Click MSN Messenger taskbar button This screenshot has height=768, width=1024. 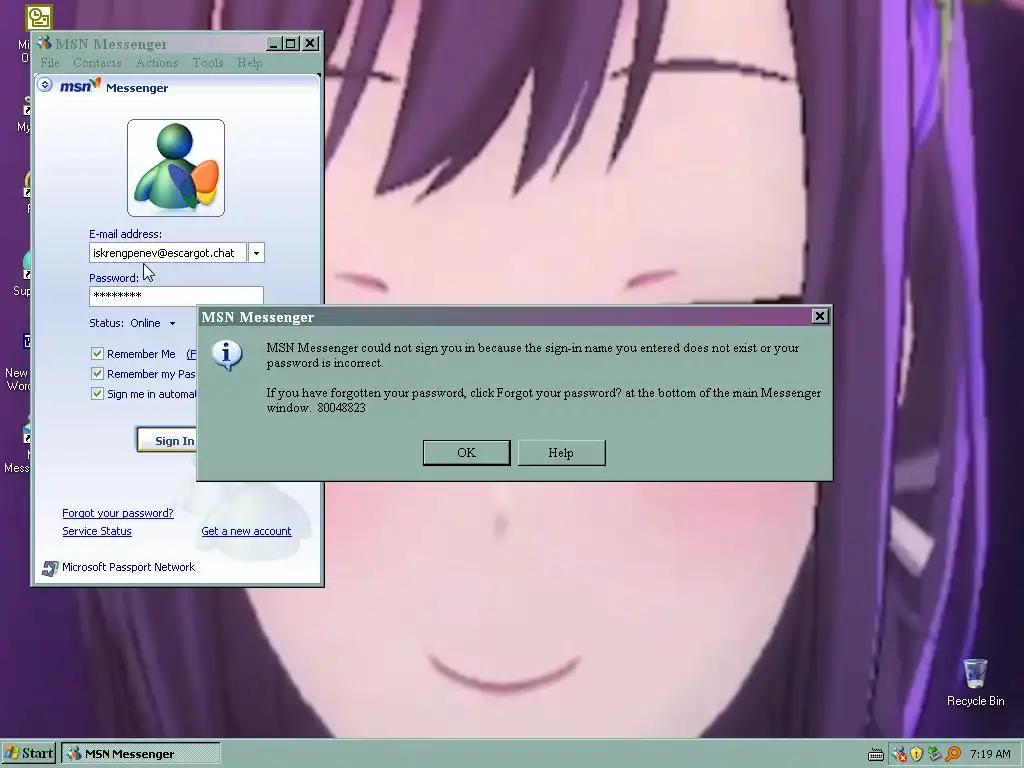(141, 754)
